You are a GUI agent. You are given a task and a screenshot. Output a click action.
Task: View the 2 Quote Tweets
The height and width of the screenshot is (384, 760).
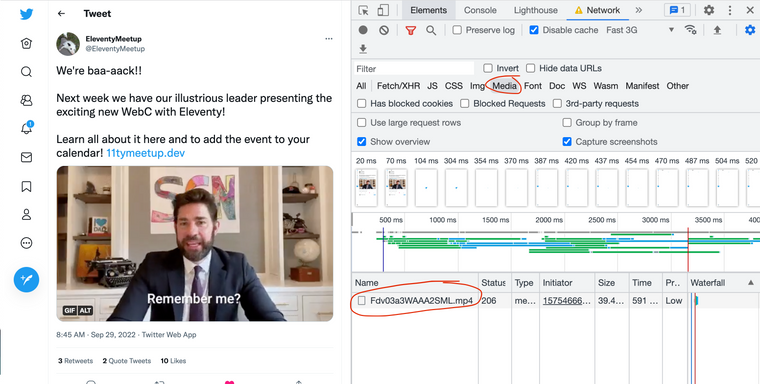(x=127, y=361)
